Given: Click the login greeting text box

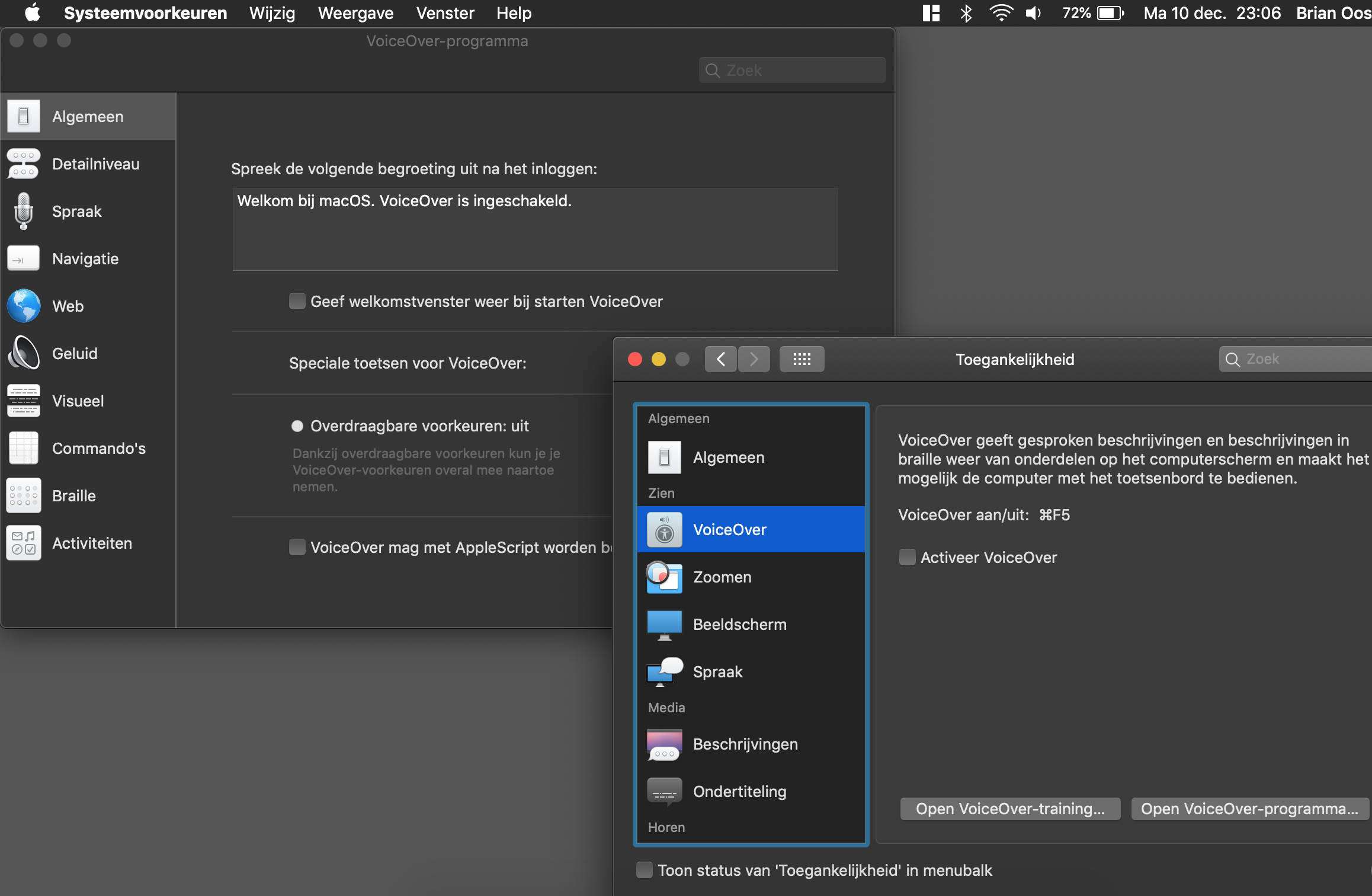Looking at the screenshot, I should [535, 229].
